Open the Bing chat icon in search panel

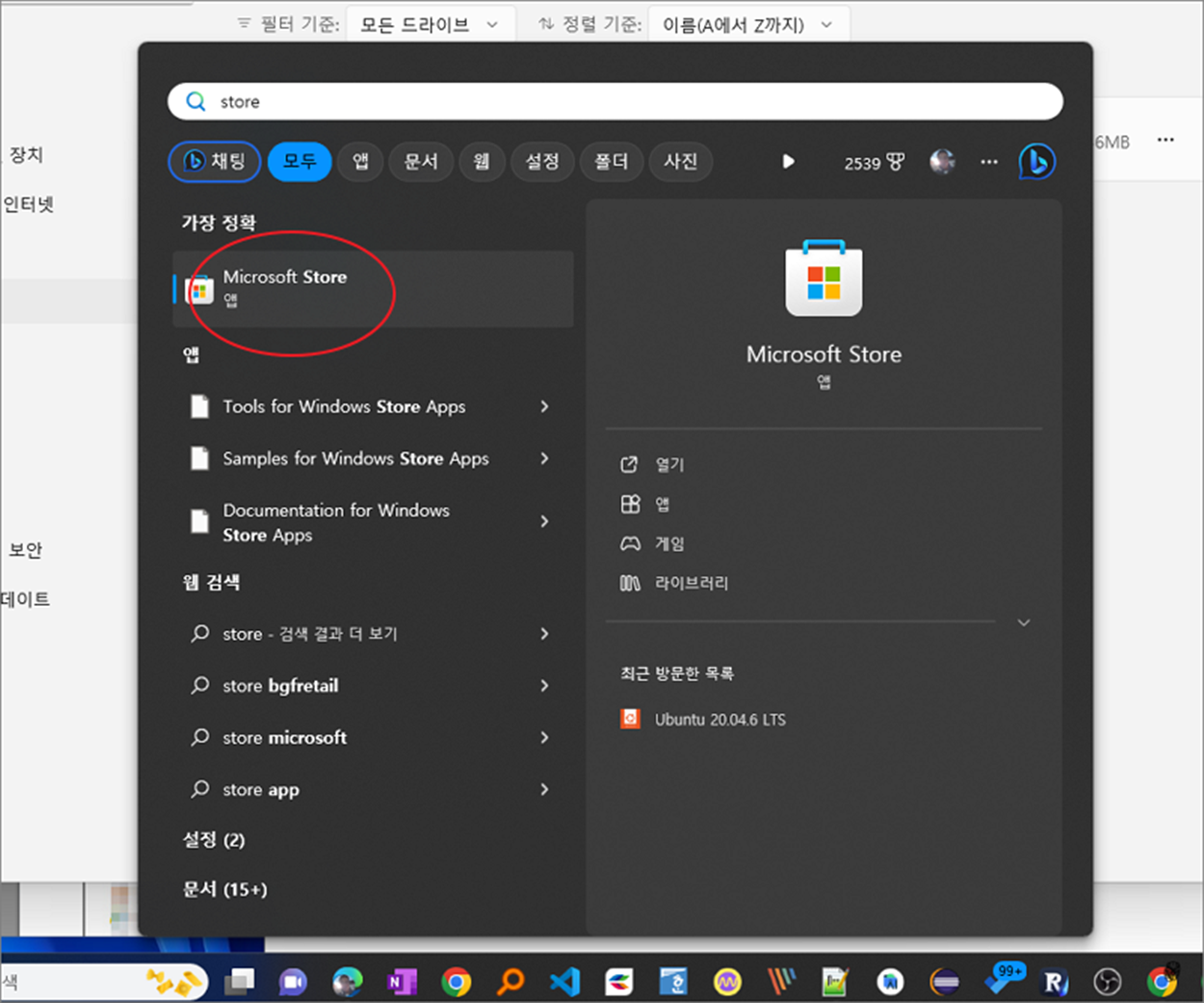tap(1037, 162)
